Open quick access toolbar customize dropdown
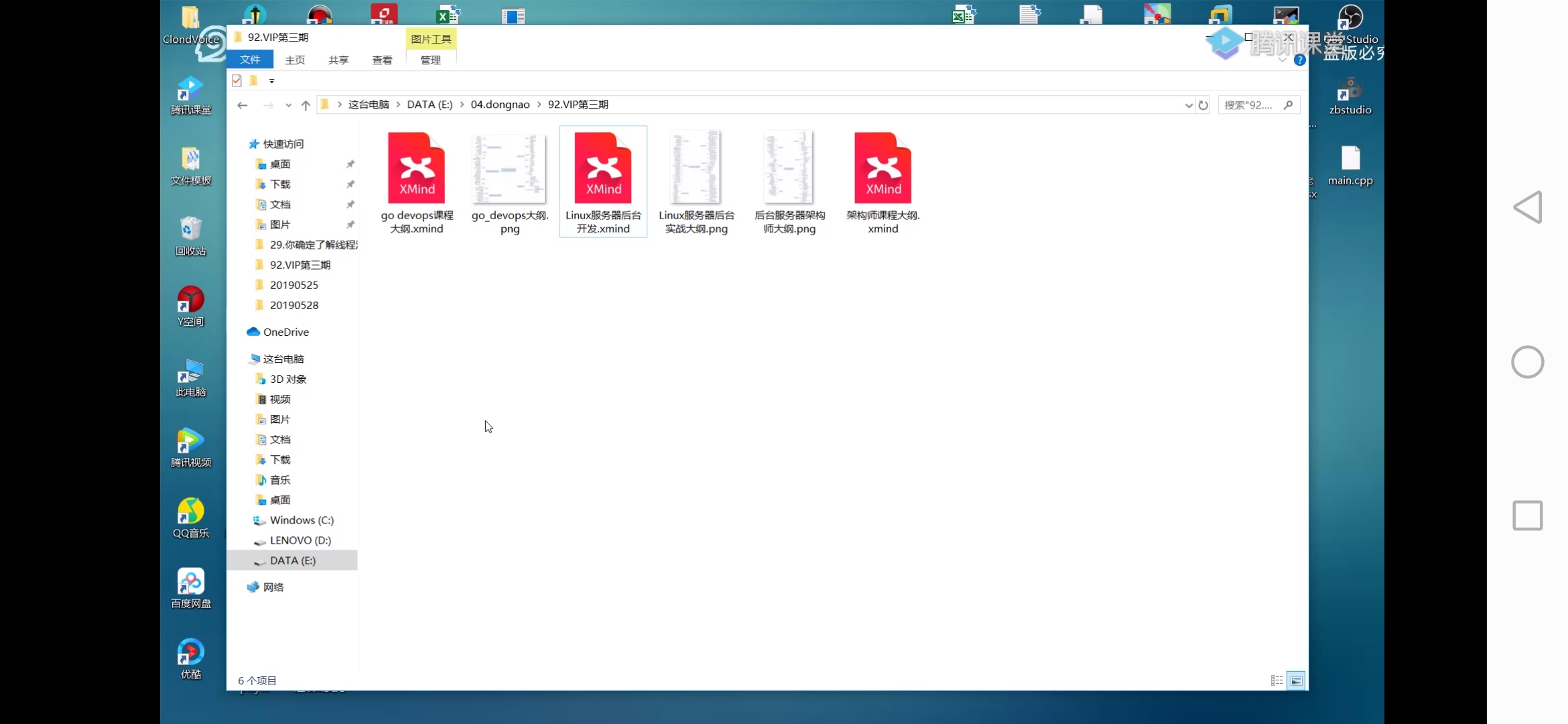This screenshot has height=724, width=1568. (x=271, y=81)
